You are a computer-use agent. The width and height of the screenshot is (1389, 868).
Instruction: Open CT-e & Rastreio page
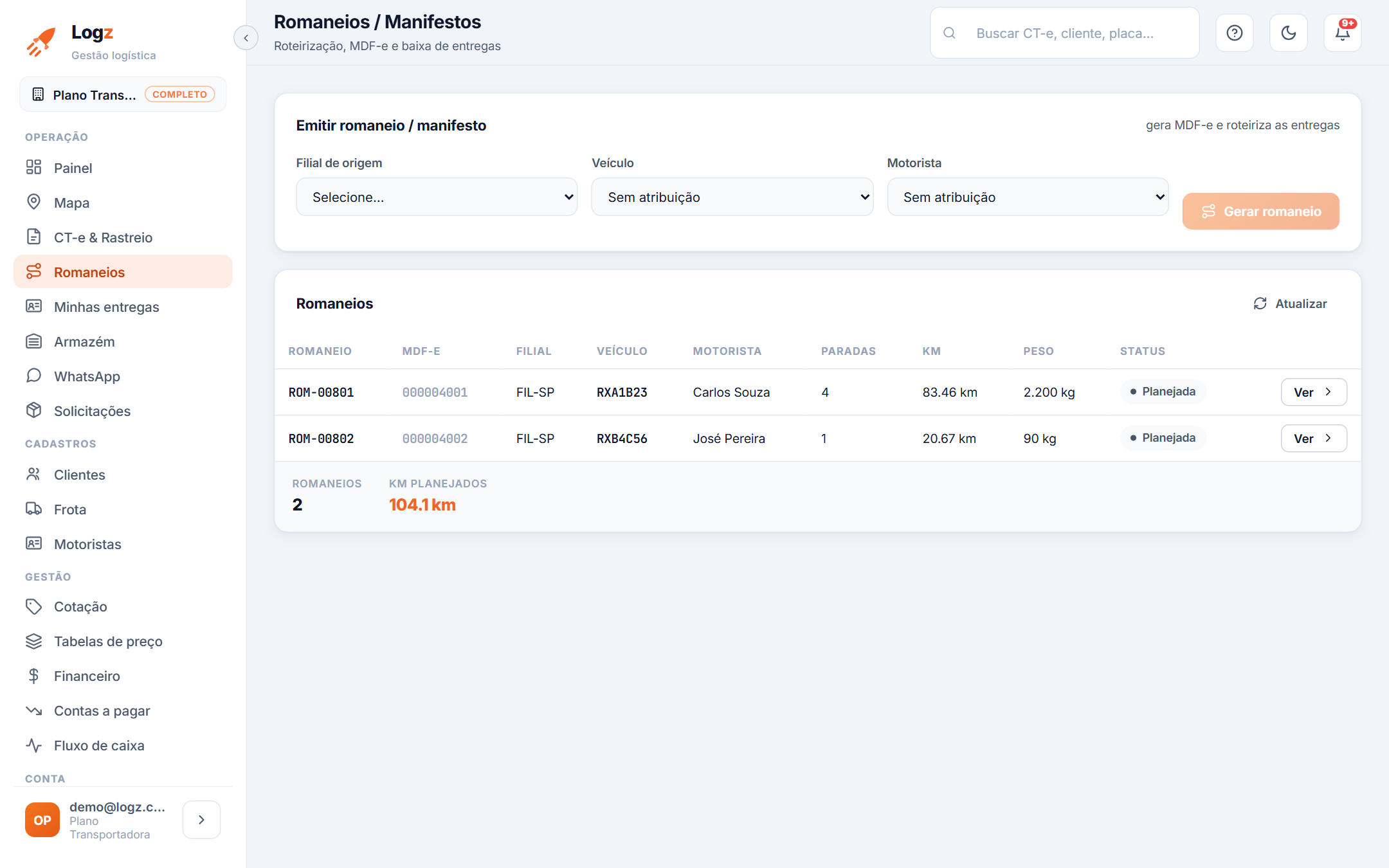(123, 237)
